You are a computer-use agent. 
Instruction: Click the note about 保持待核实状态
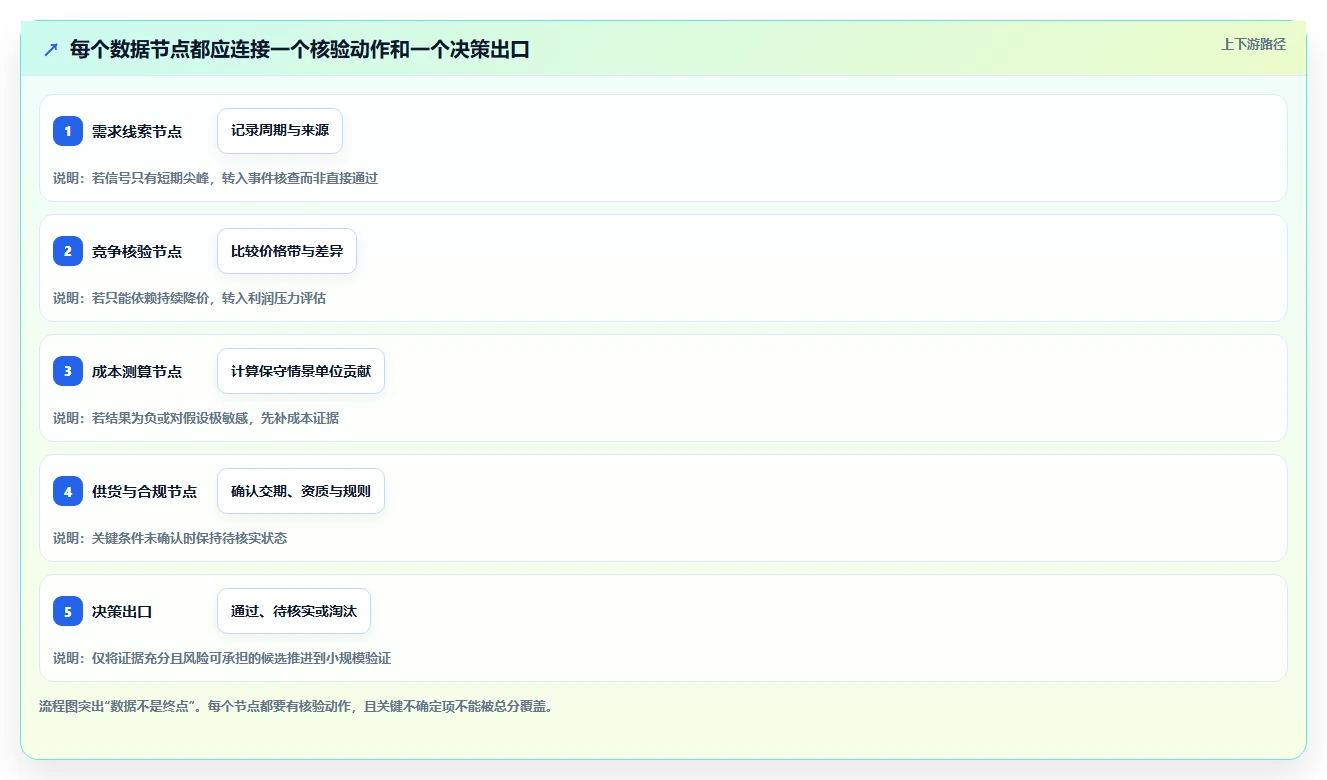click(170, 538)
